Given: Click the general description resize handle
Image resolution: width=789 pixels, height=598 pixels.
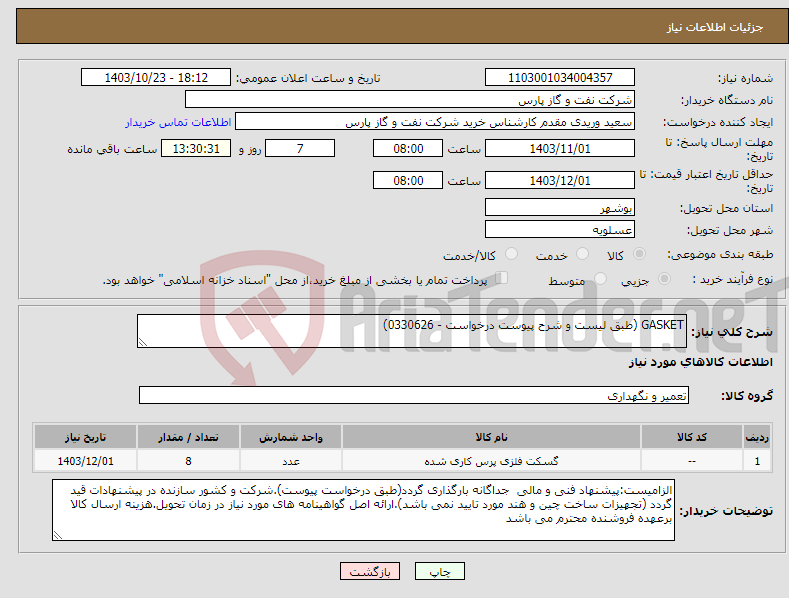Looking at the screenshot, I should point(143,342).
